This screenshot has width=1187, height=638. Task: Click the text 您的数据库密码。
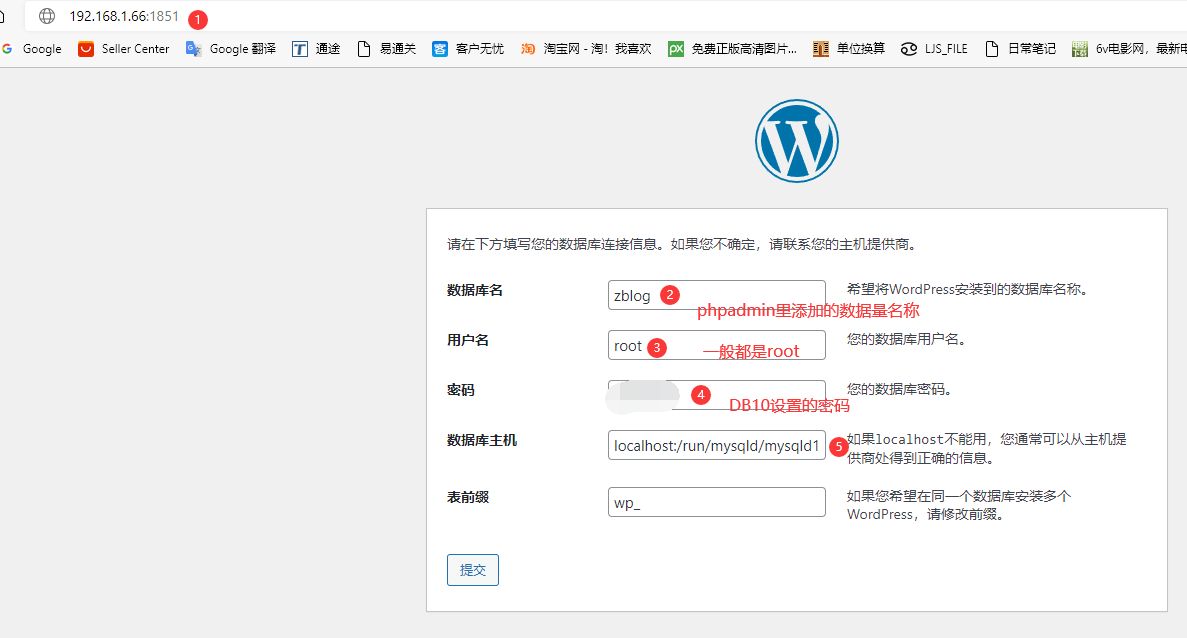pyautogui.click(x=900, y=389)
